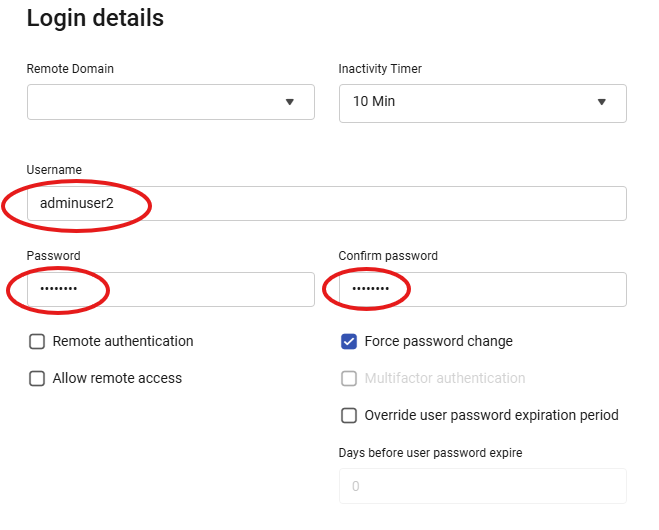
Task: Click the Confirm password label text
Action: (388, 256)
